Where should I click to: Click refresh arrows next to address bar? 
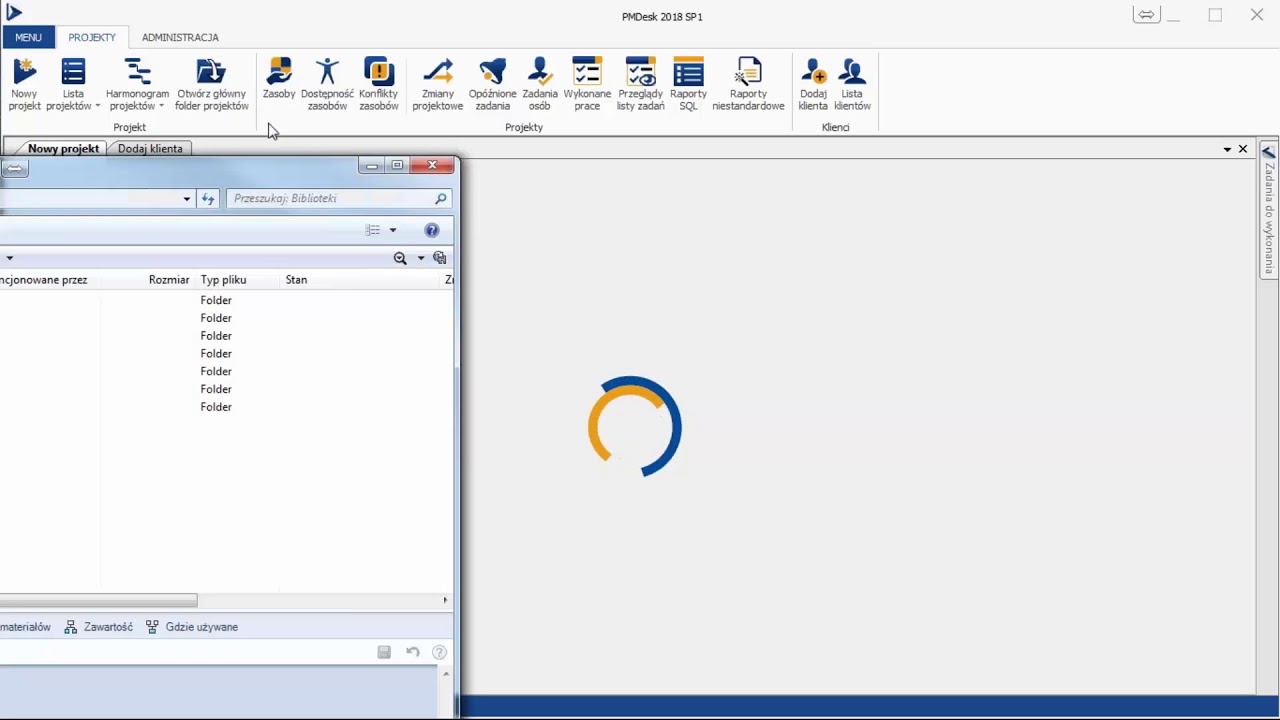(x=208, y=198)
